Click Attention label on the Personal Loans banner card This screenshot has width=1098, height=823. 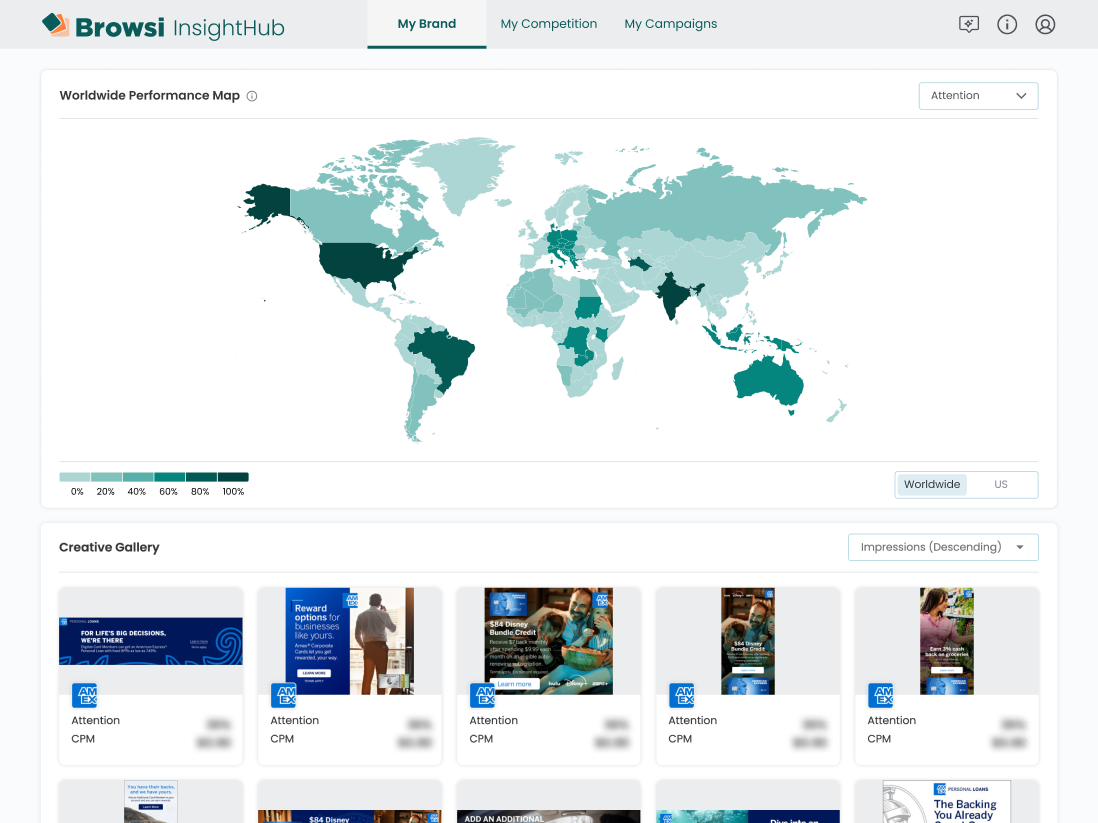click(x=96, y=720)
